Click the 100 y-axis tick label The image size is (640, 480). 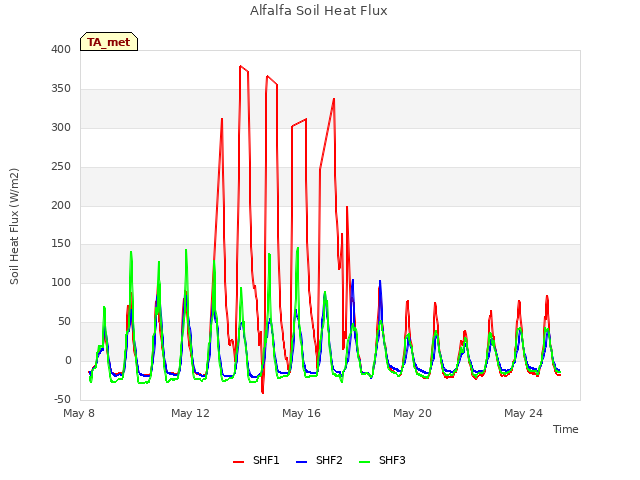pyautogui.click(x=61, y=282)
